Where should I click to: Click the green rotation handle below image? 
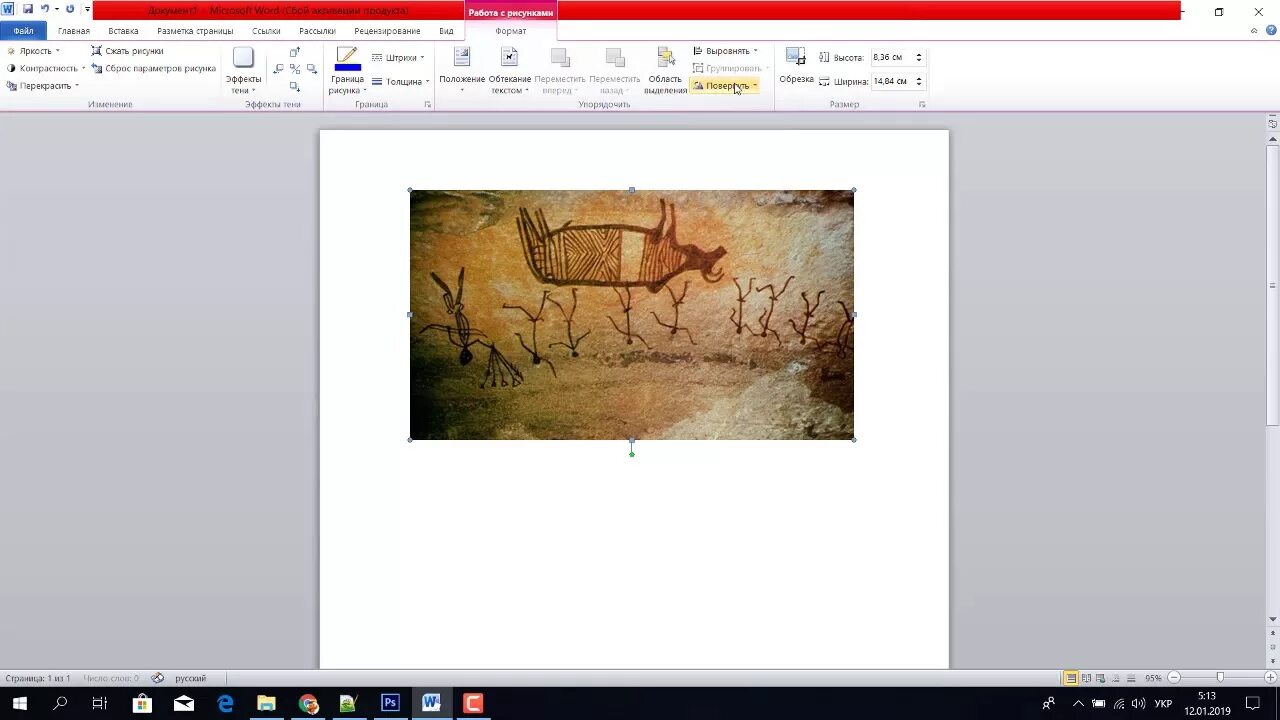tap(632, 454)
